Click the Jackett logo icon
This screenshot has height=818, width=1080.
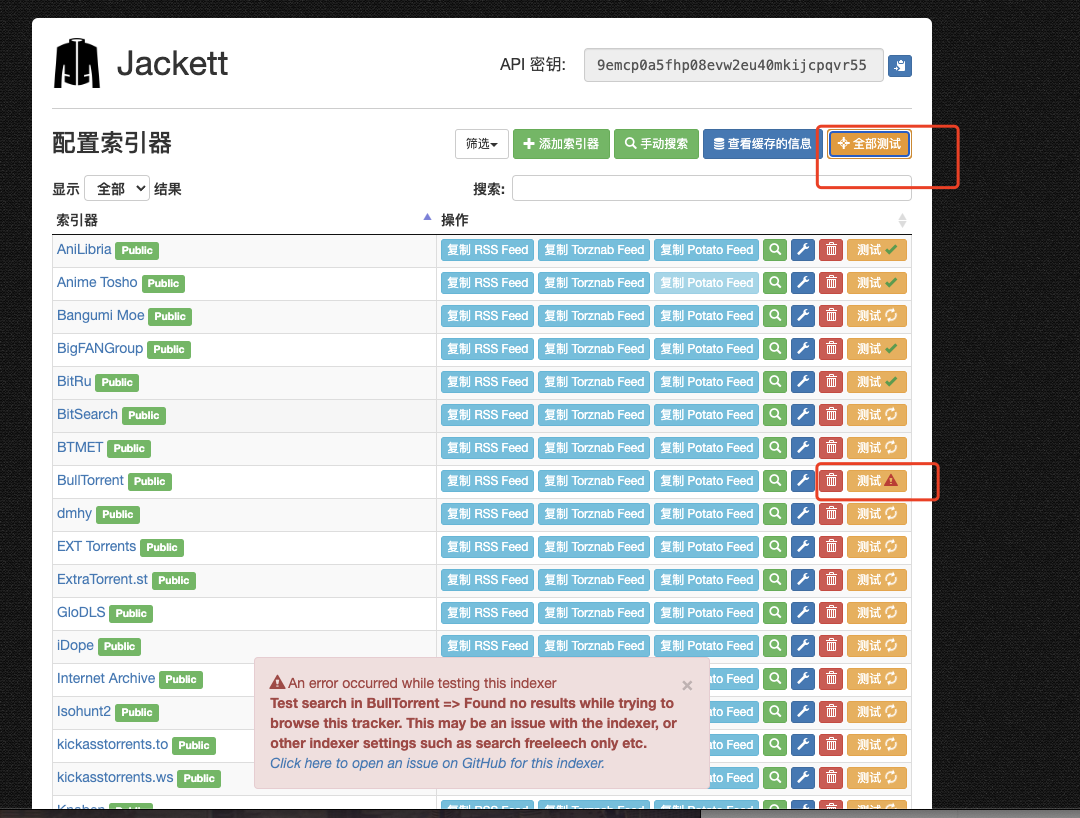(77, 63)
